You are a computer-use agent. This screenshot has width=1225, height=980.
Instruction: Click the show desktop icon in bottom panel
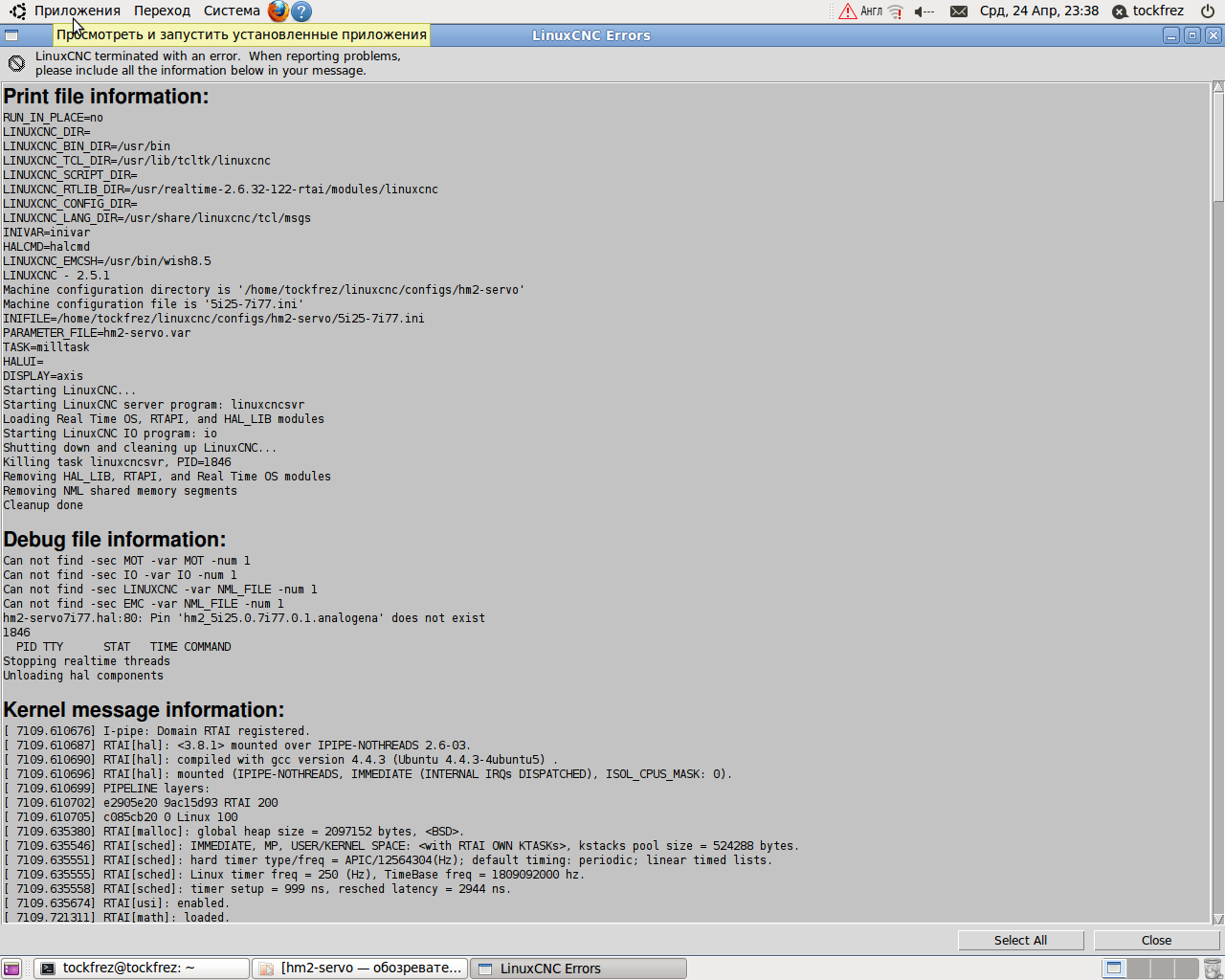[11, 969]
